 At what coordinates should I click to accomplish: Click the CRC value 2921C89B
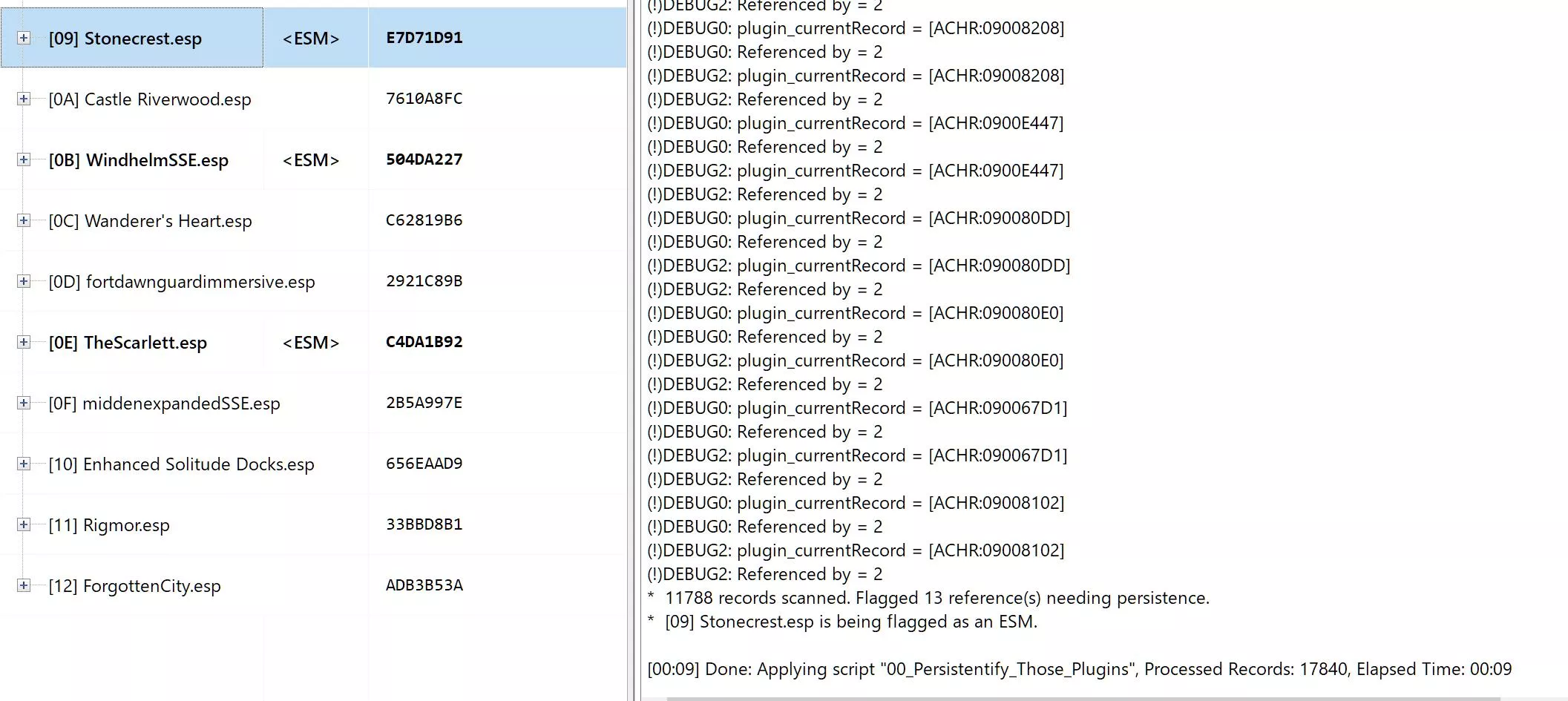[x=424, y=281]
